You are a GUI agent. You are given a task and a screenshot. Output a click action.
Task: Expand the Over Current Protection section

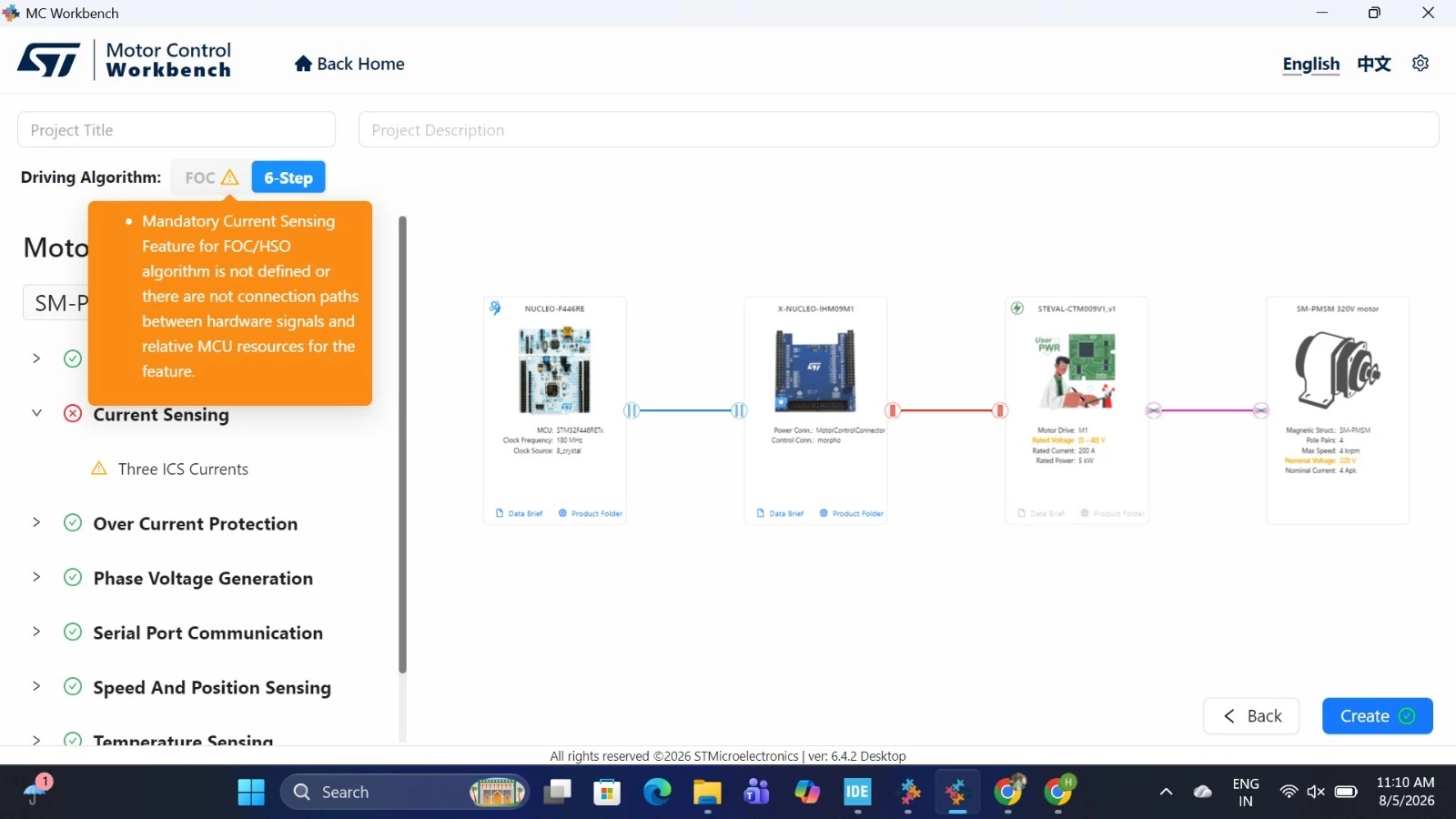(x=36, y=522)
